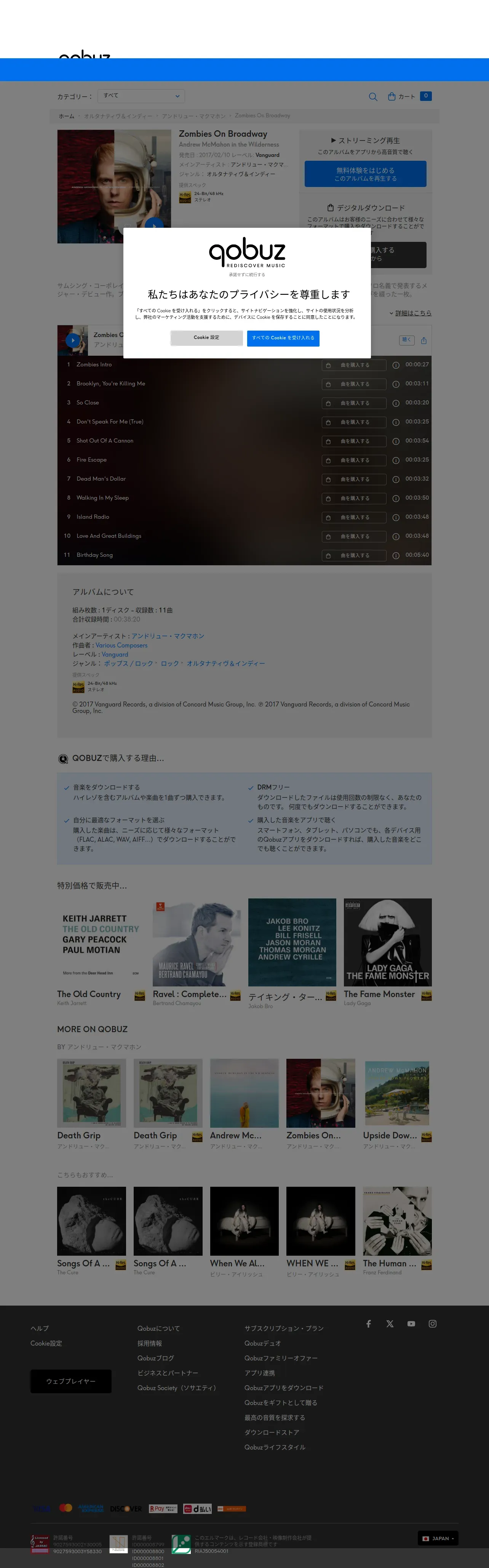The image size is (489, 1568).
Task: Show info icon for Island Radio
Action: click(396, 517)
